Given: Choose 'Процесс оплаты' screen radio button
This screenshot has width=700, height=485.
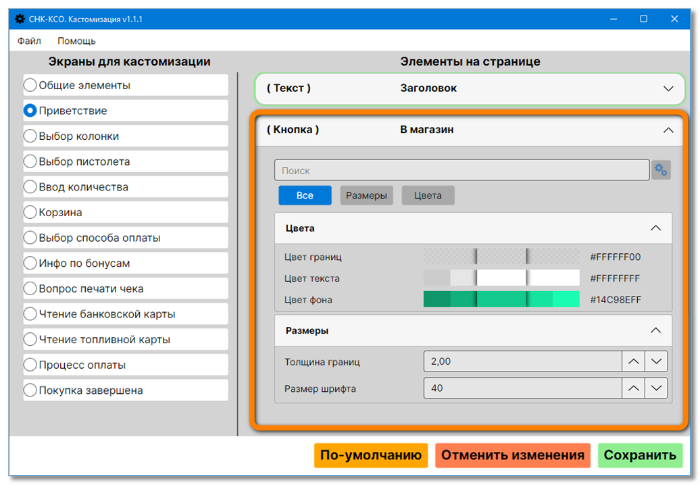Looking at the screenshot, I should click(30, 365).
